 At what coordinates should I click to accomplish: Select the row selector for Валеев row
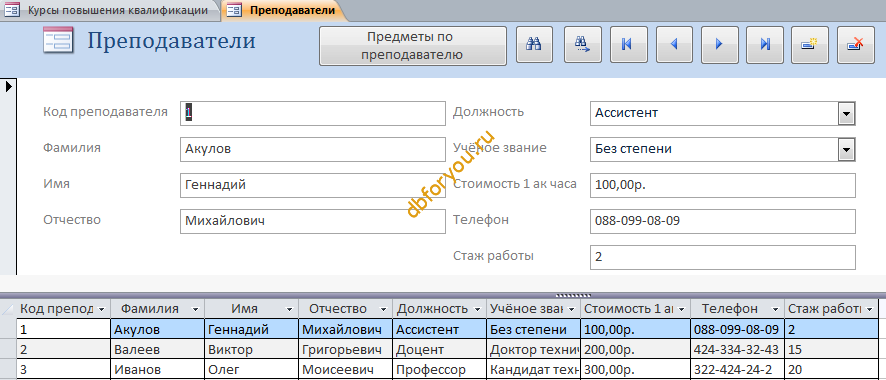tap(8, 350)
